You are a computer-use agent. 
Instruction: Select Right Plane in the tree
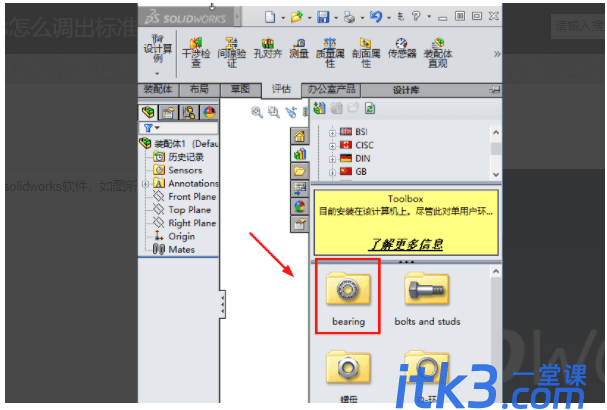tap(185, 223)
